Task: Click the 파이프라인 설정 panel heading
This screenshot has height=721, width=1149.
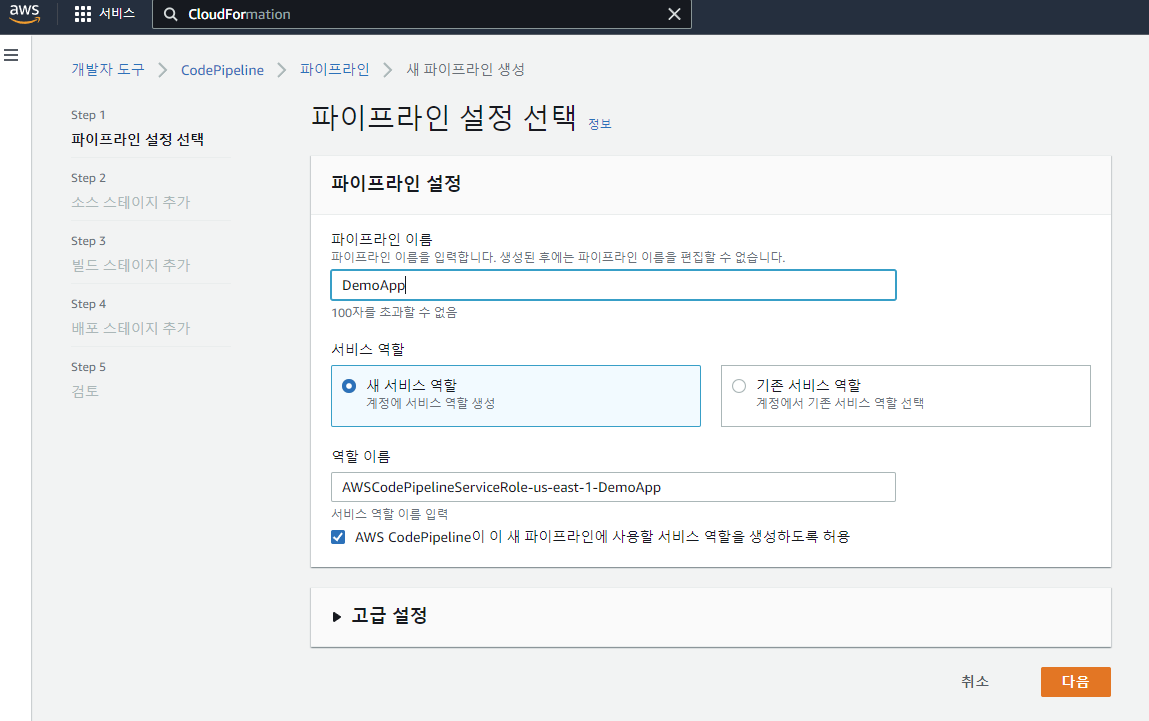Action: click(x=396, y=183)
